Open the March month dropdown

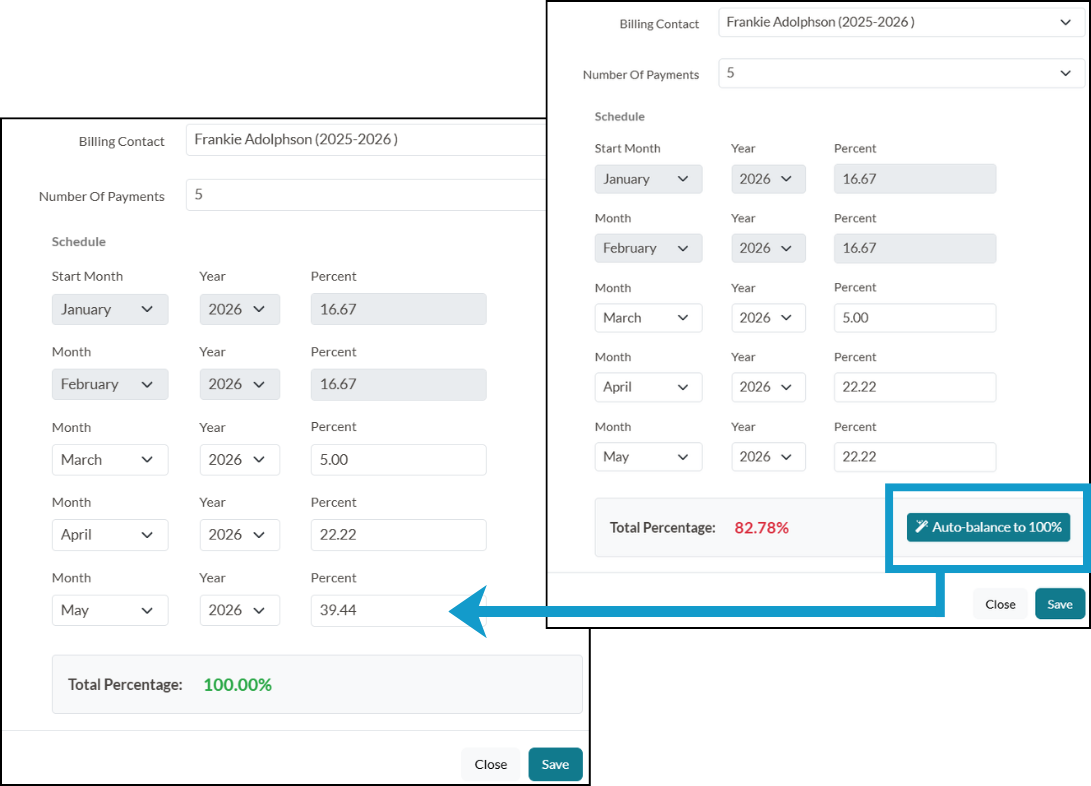110,459
